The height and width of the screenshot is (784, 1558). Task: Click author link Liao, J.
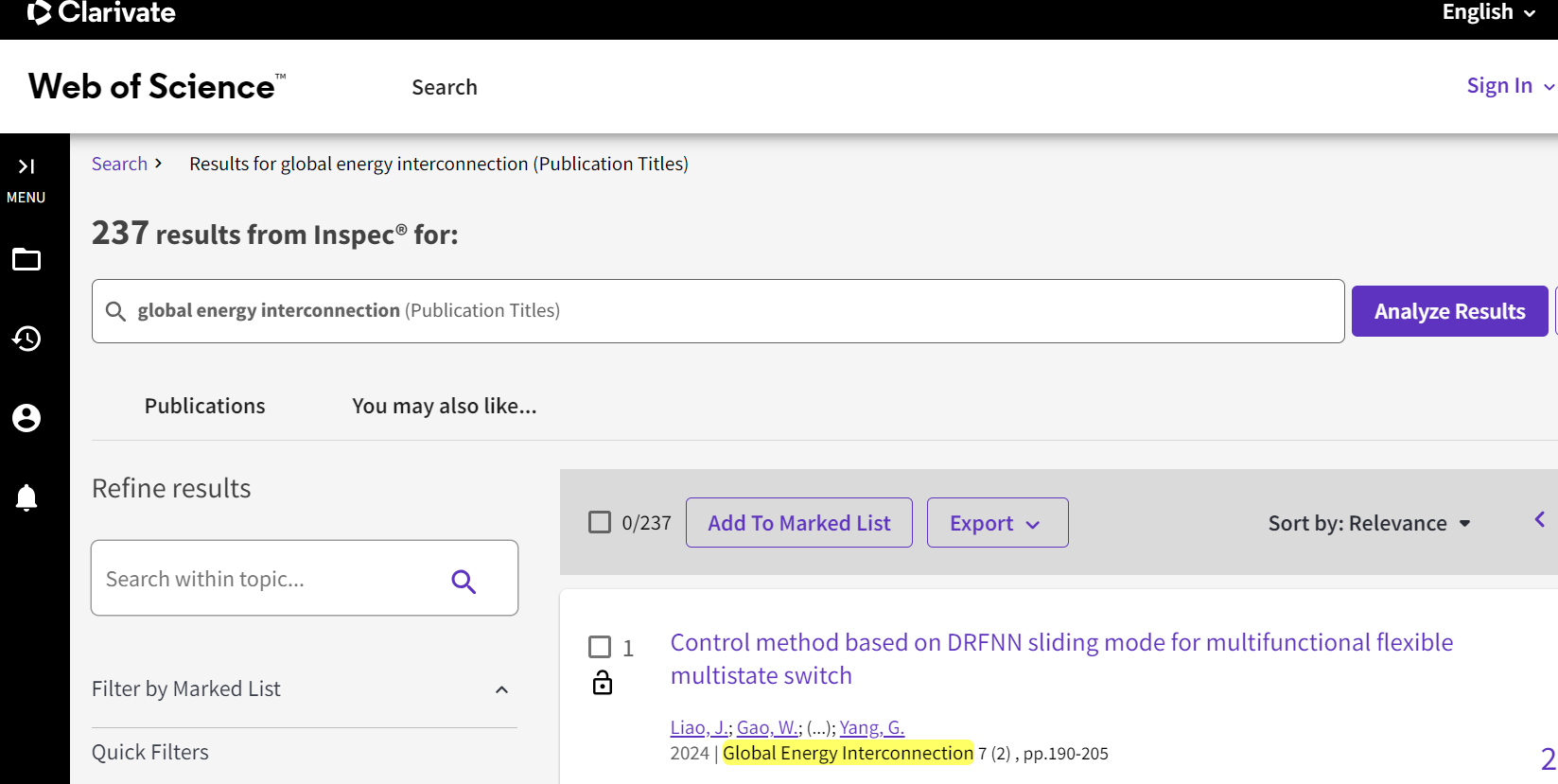tap(699, 727)
